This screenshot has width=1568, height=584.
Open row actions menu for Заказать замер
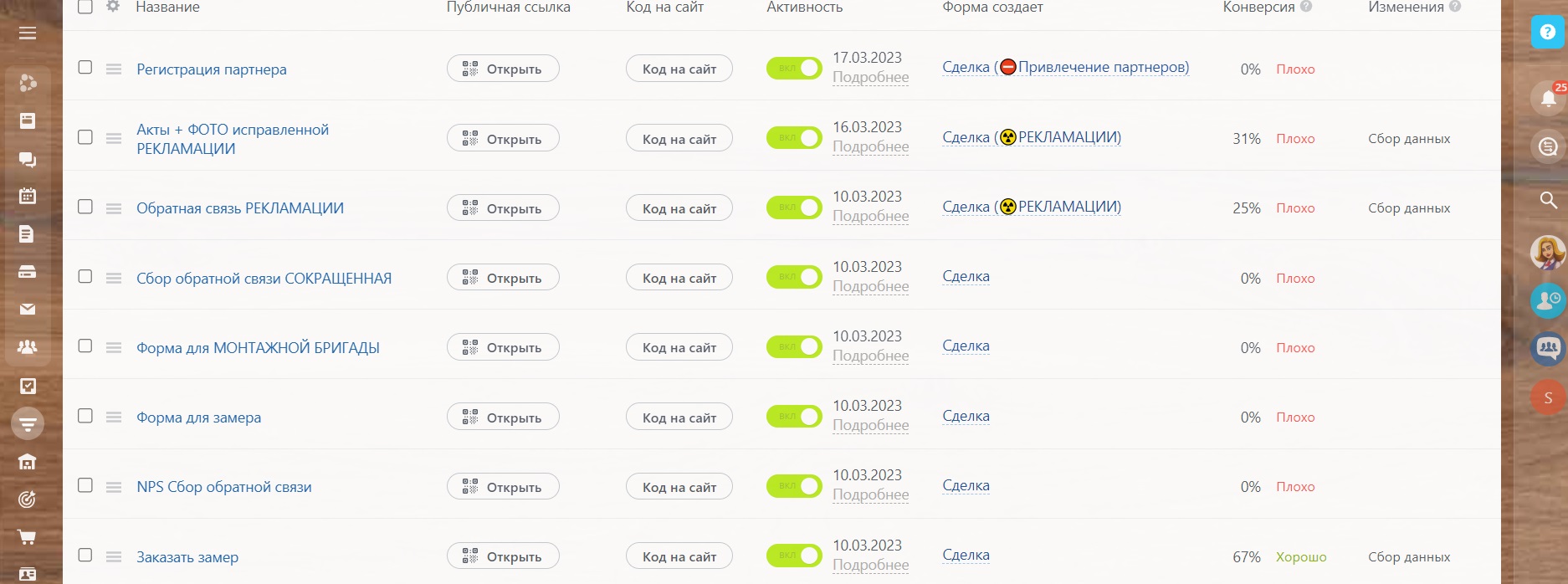pyautogui.click(x=114, y=556)
